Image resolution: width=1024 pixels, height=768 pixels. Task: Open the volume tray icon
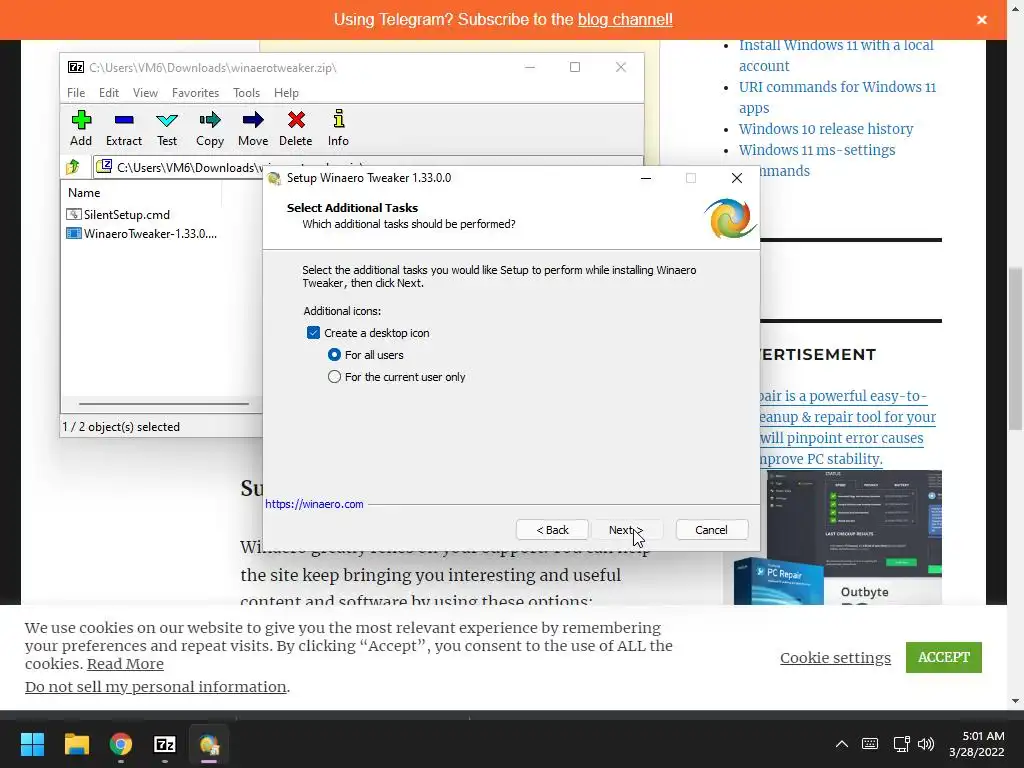pos(925,744)
